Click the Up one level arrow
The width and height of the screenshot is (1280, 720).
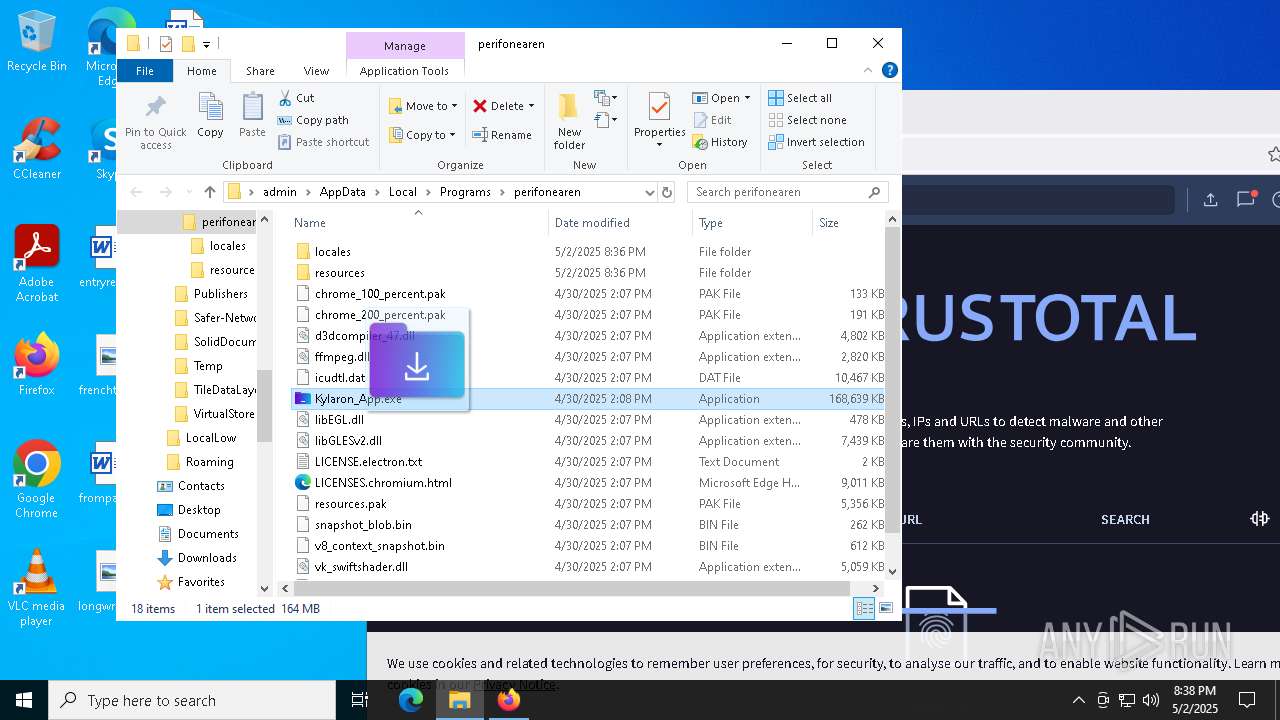(209, 192)
